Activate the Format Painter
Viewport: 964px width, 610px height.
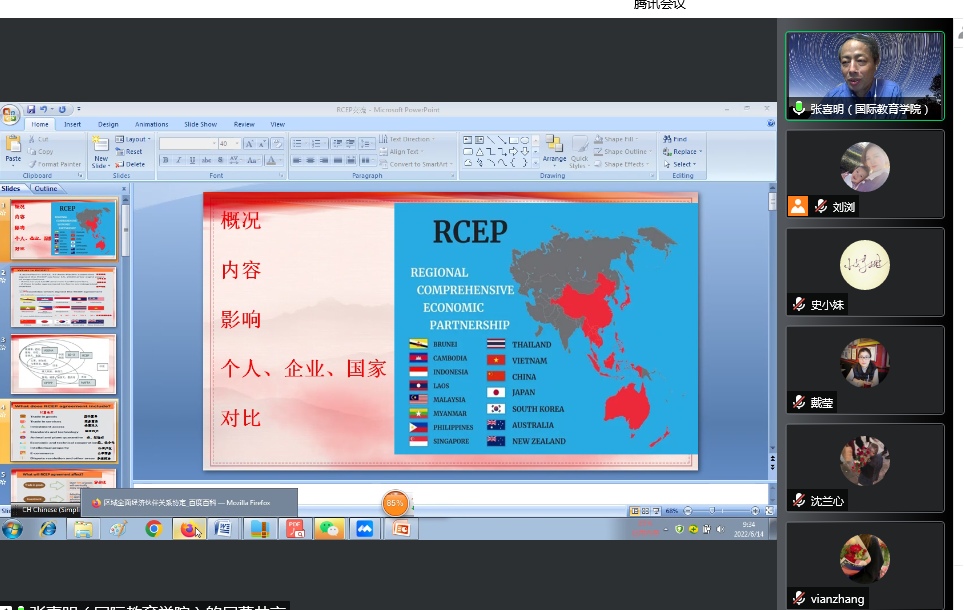pyautogui.click(x=55, y=164)
